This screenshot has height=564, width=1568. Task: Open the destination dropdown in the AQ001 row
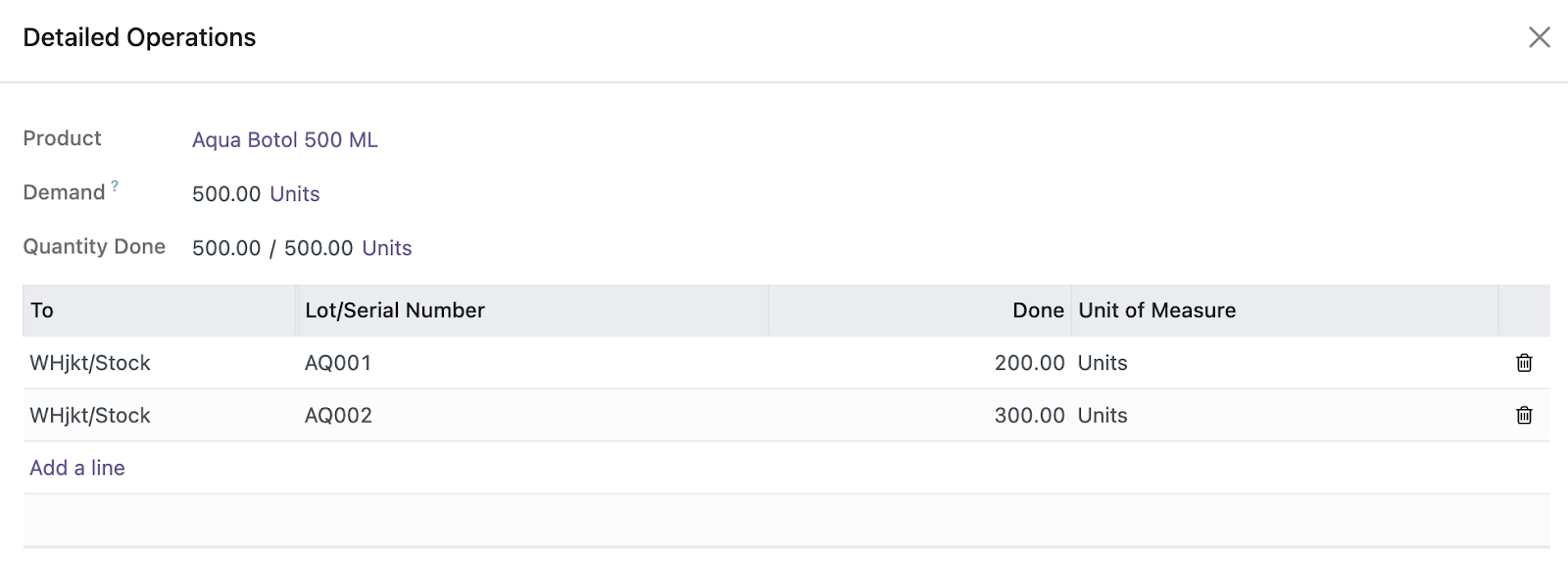click(160, 363)
